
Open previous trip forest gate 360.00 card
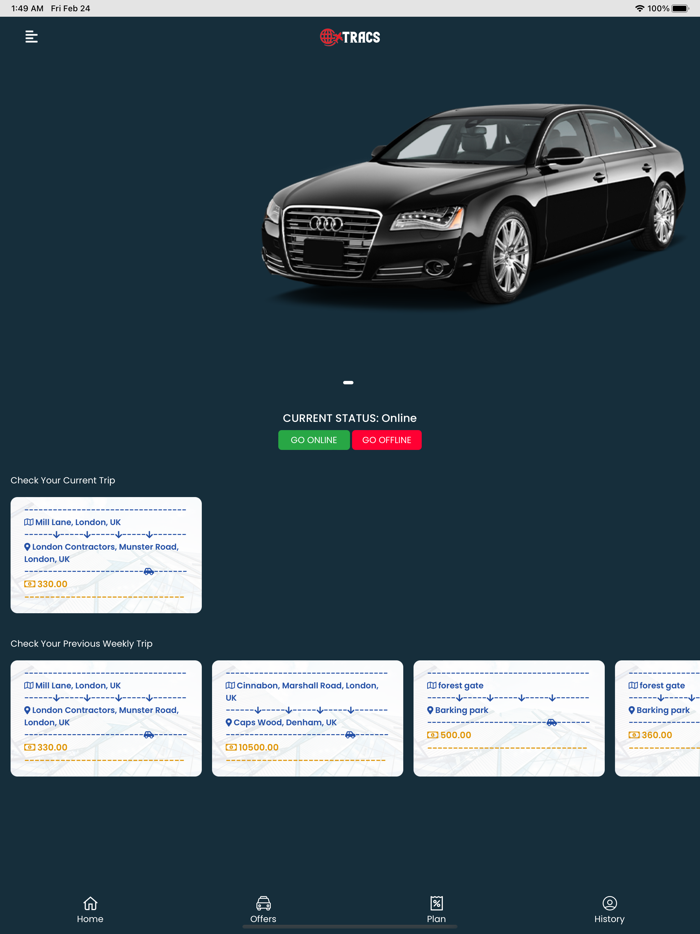[x=657, y=718]
